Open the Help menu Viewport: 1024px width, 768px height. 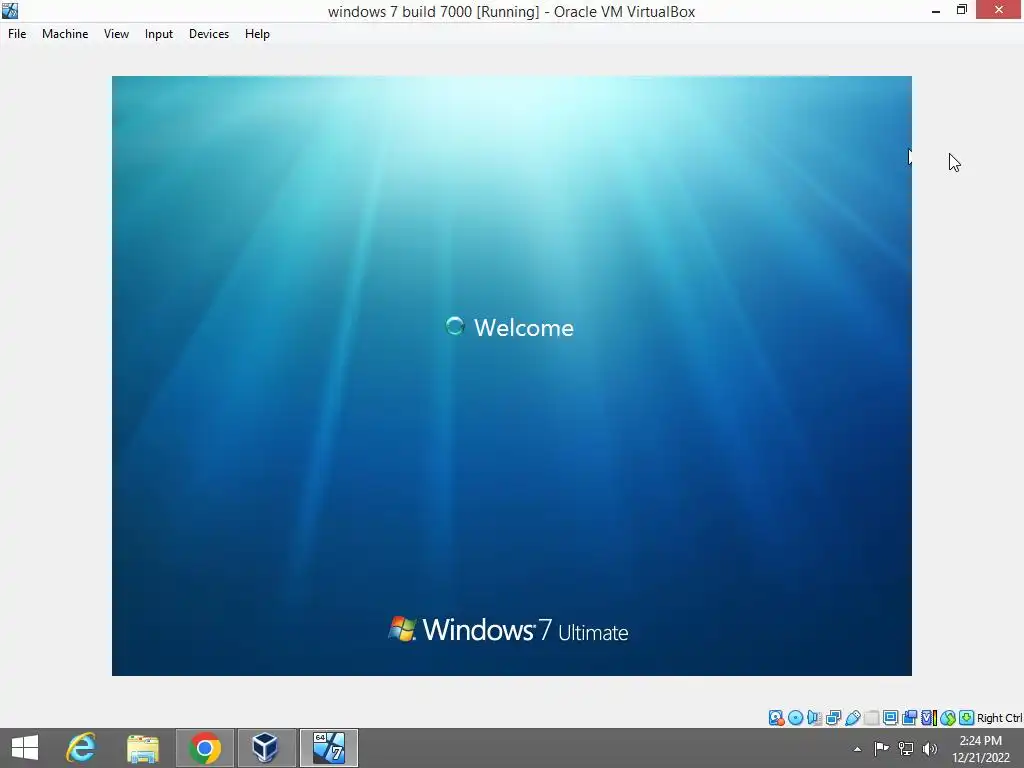coord(257,34)
